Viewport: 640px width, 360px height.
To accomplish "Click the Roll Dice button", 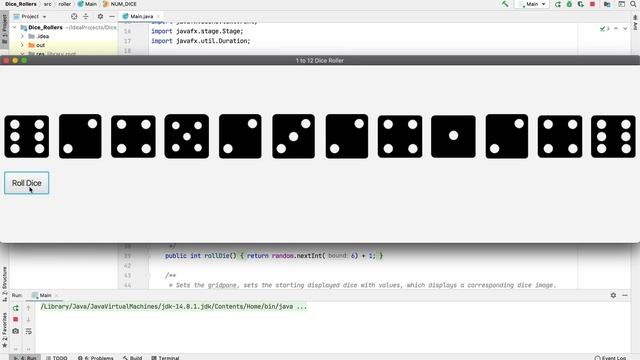I will (27, 183).
